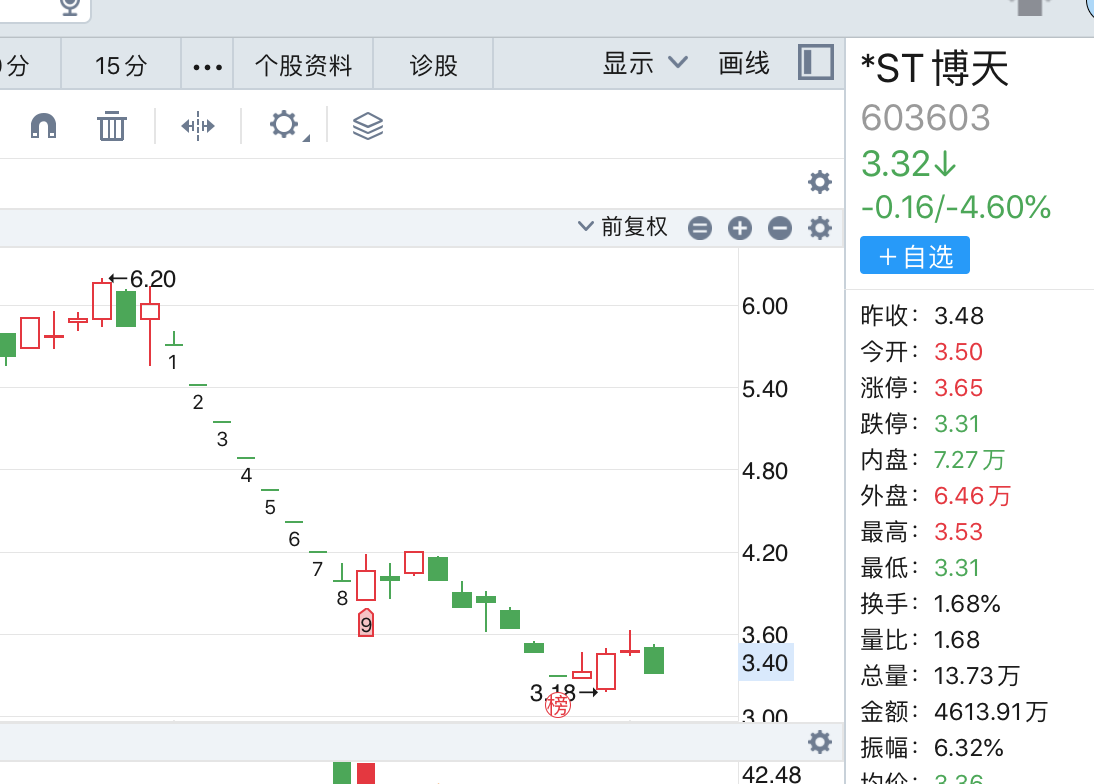Click the circled equals icon beside 前复权
The height and width of the screenshot is (784, 1094).
click(x=700, y=228)
